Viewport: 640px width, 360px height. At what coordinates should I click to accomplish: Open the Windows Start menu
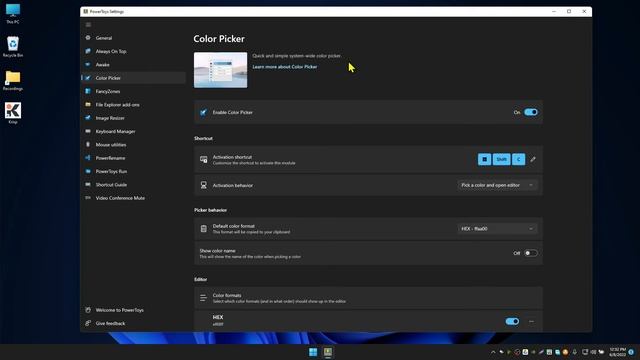(313, 352)
